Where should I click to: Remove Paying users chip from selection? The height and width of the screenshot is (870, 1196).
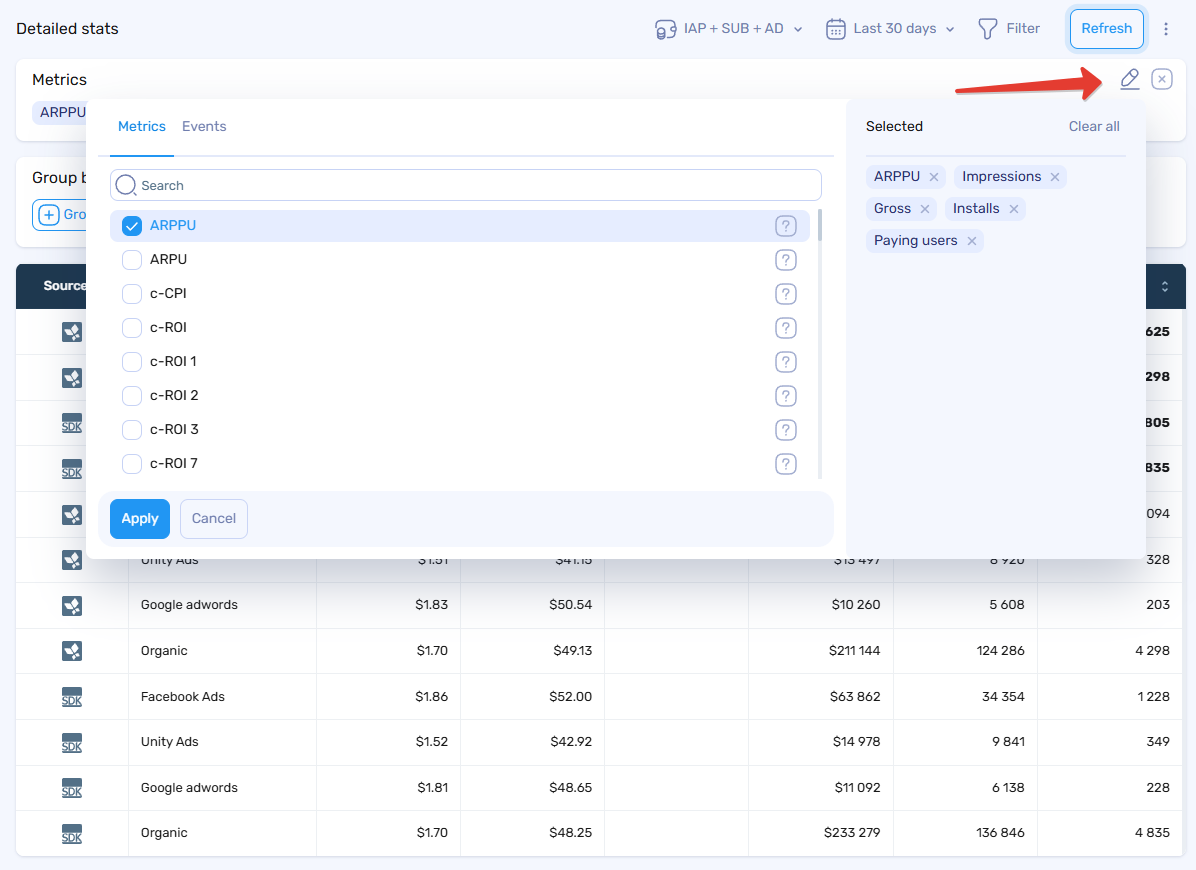(971, 241)
